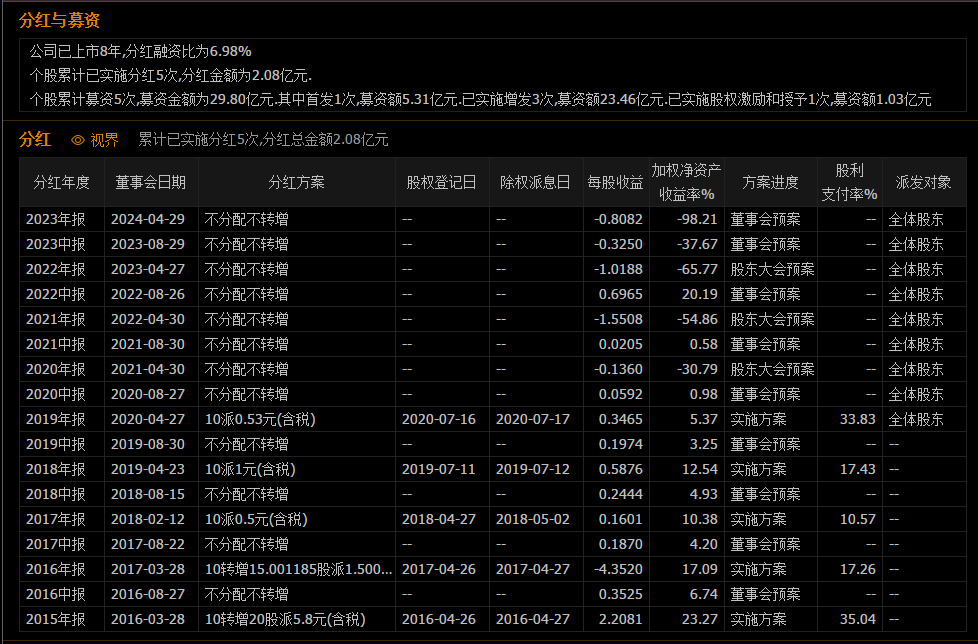Click 股东大会预案 in the 2022年报 row
This screenshot has height=644, width=978.
click(772, 269)
